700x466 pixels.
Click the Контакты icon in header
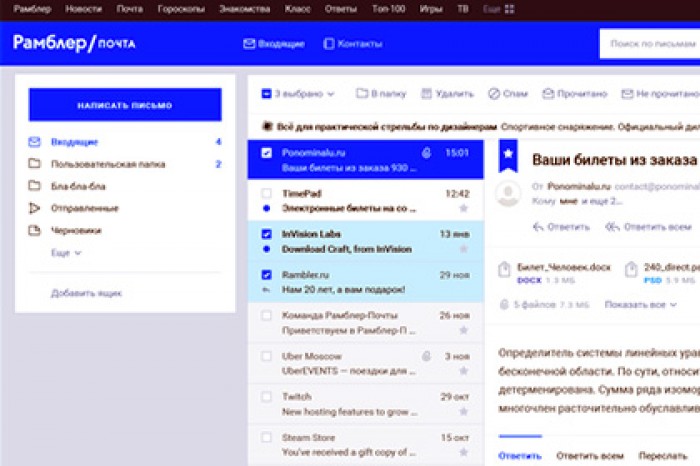pyautogui.click(x=329, y=44)
